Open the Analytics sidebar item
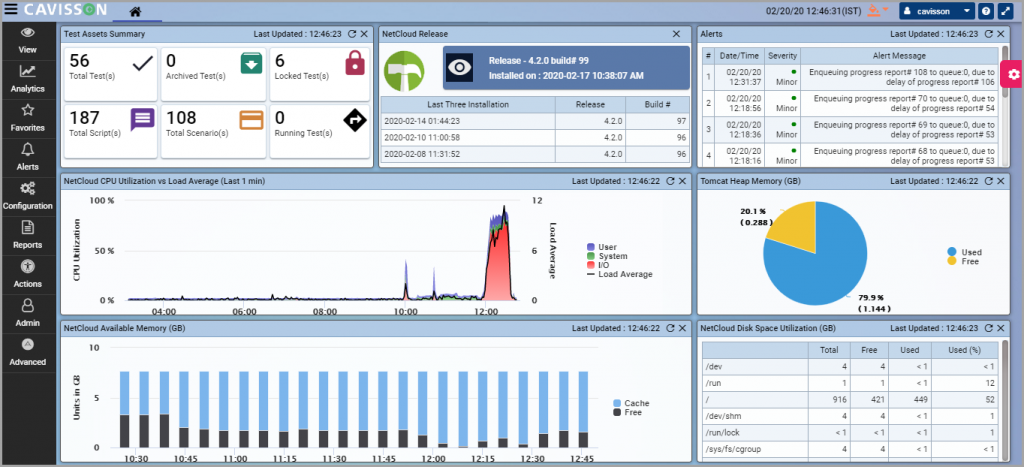The width and height of the screenshot is (1024, 467). (x=27, y=80)
